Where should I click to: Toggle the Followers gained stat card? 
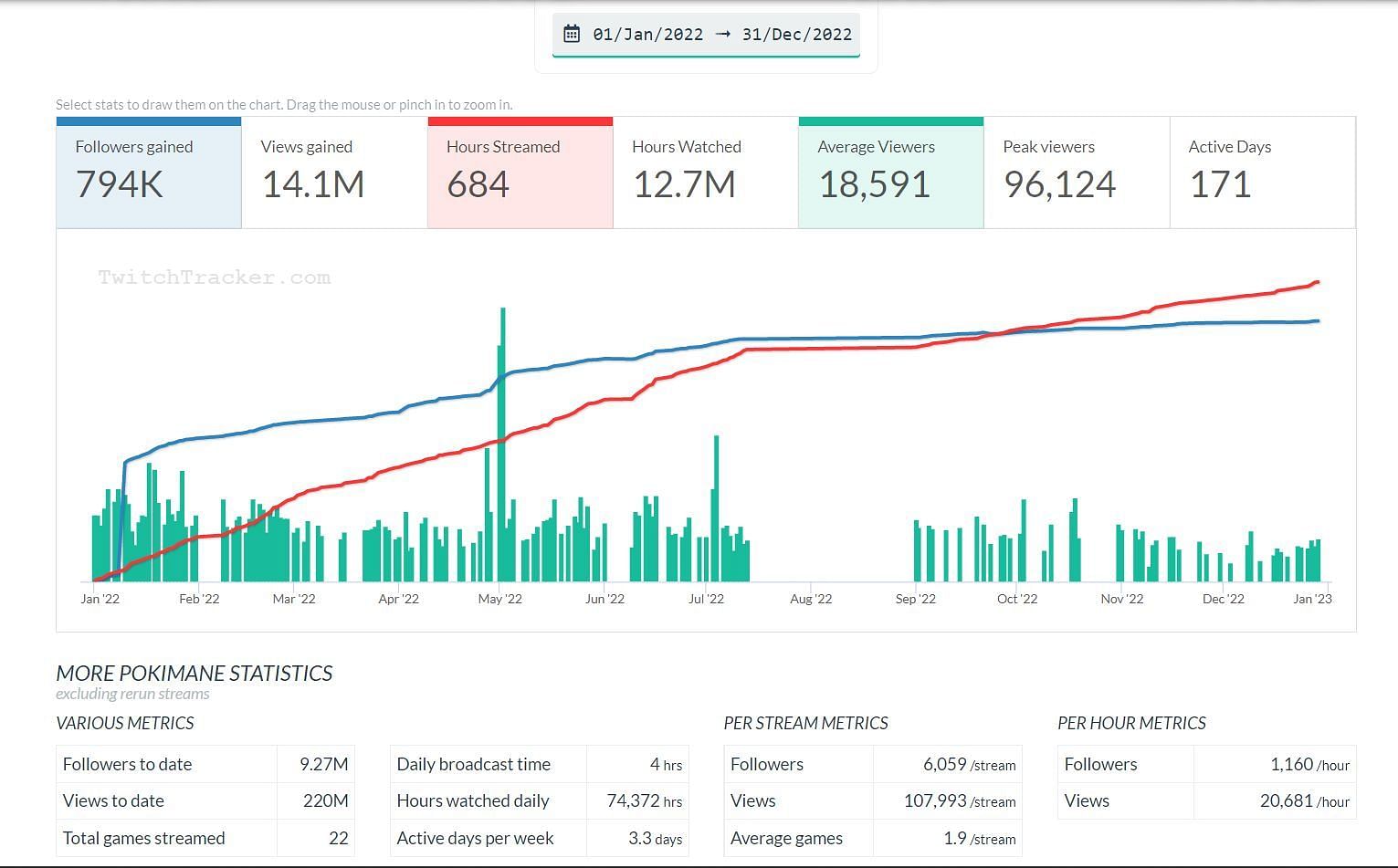pos(149,173)
